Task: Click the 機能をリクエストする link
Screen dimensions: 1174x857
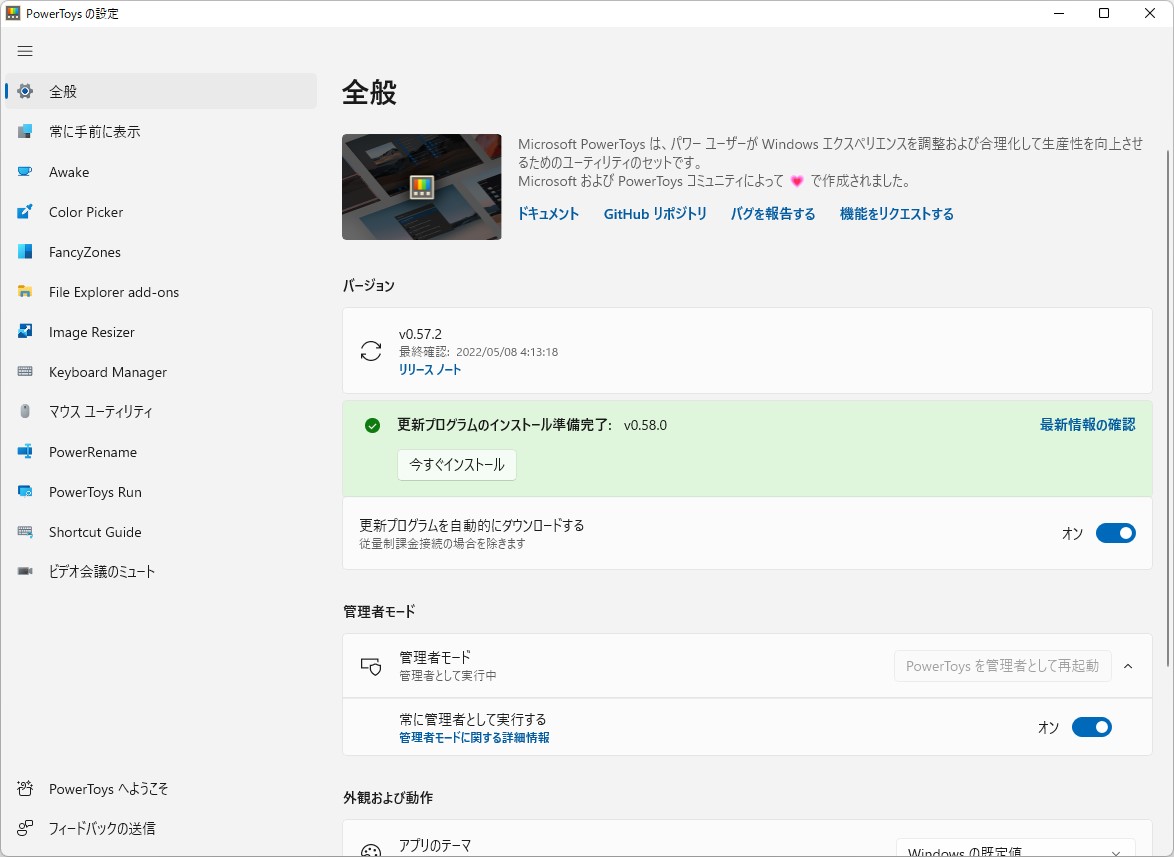Action: point(896,214)
